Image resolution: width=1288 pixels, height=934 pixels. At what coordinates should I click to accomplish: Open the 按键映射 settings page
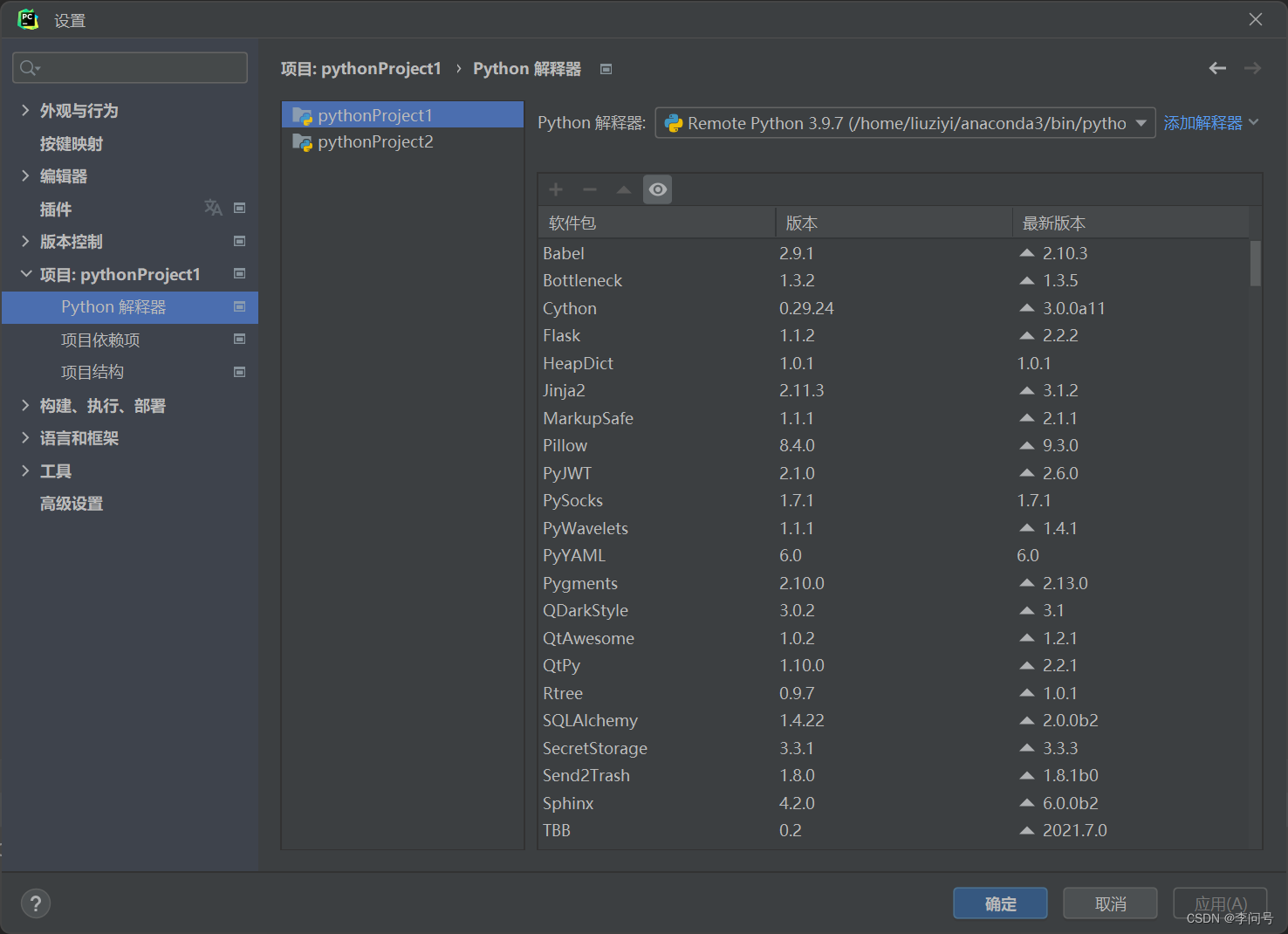(72, 143)
